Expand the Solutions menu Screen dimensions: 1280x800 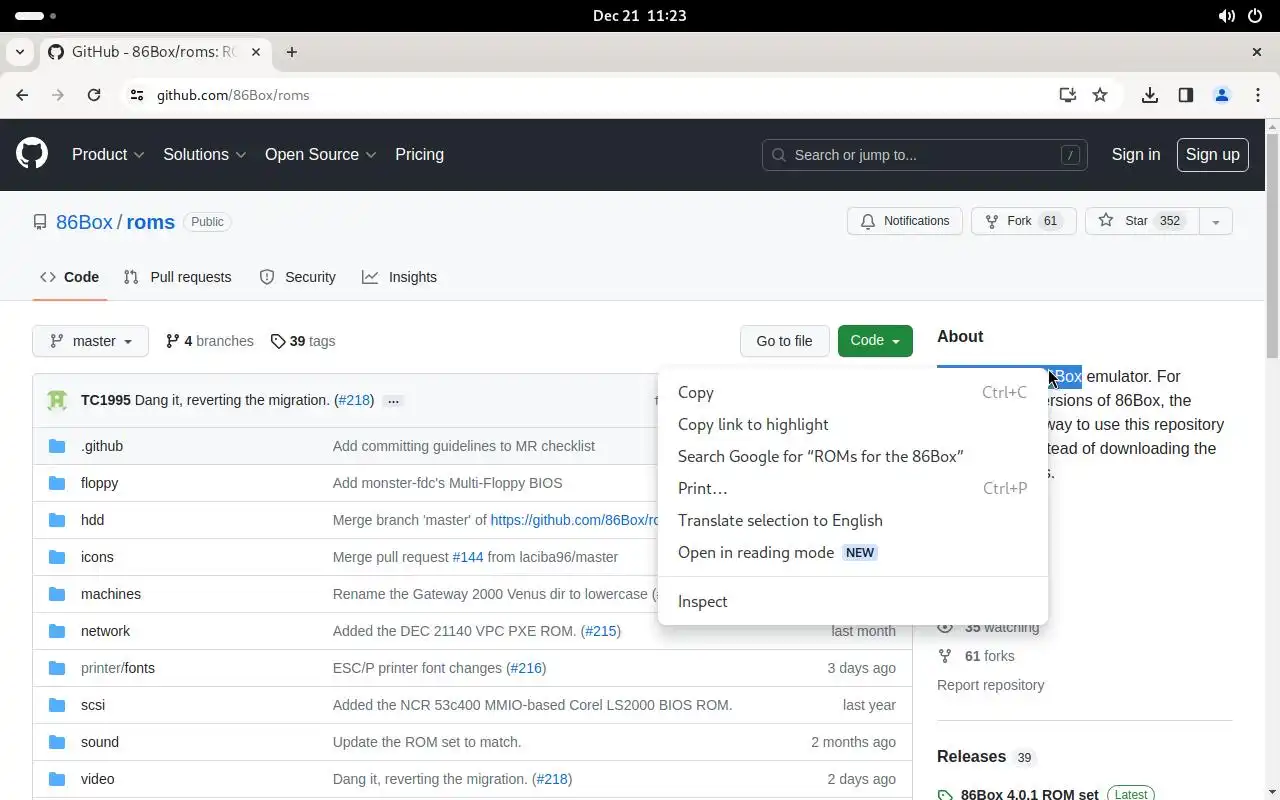(205, 154)
